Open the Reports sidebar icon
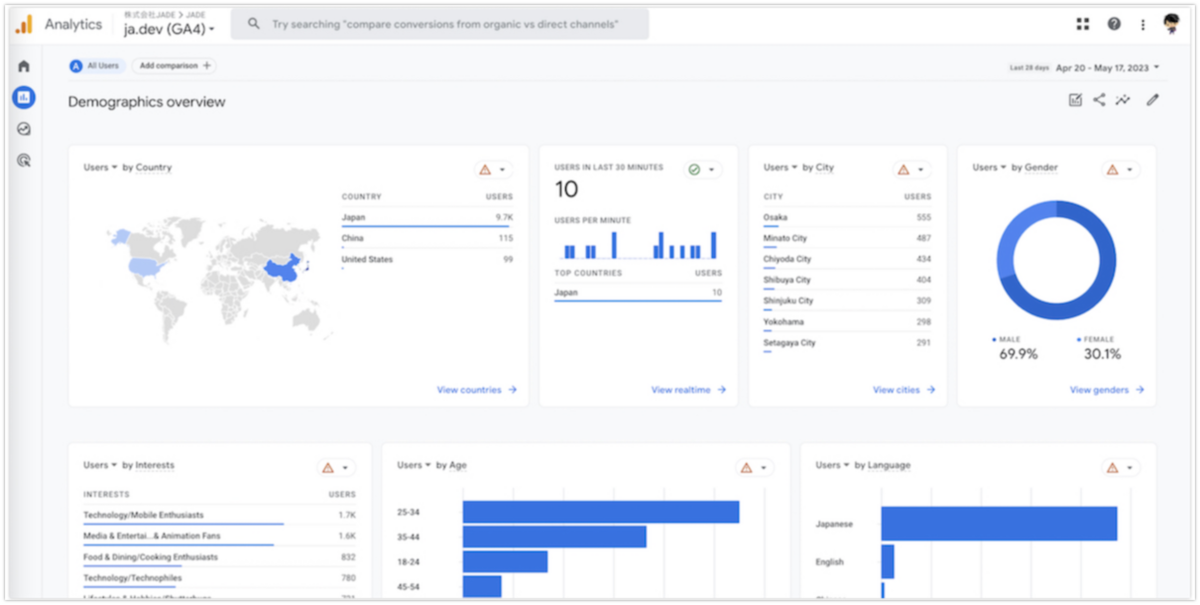The image size is (1200, 605). point(24,97)
